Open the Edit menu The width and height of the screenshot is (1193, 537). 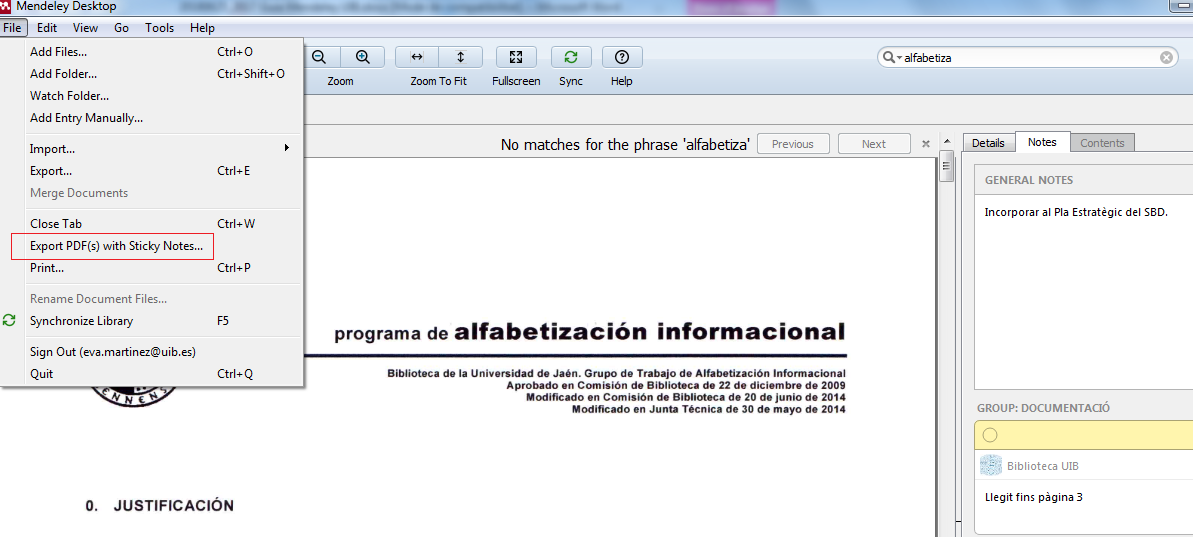click(x=46, y=28)
